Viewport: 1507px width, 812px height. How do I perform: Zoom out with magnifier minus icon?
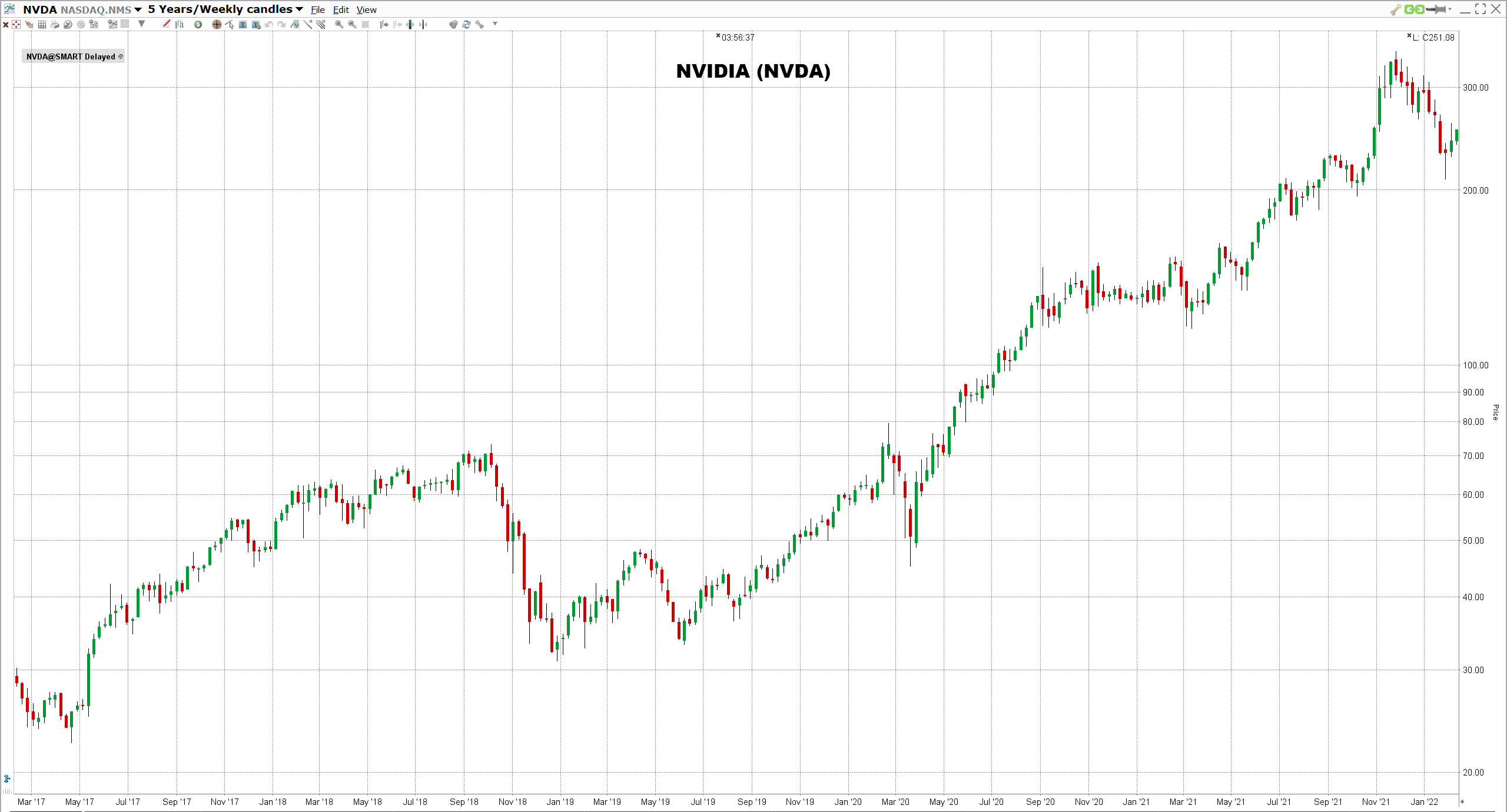(352, 24)
